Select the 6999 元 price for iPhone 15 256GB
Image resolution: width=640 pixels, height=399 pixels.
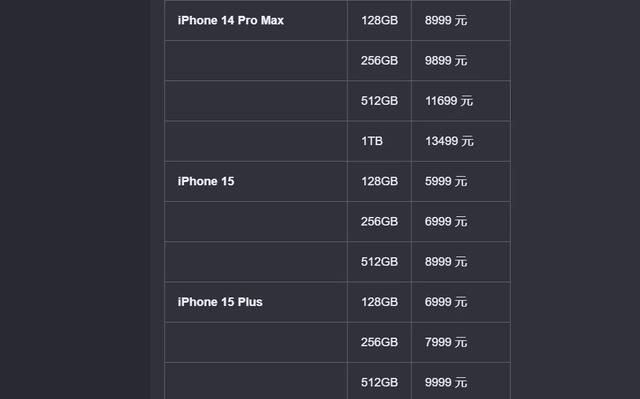coord(446,222)
